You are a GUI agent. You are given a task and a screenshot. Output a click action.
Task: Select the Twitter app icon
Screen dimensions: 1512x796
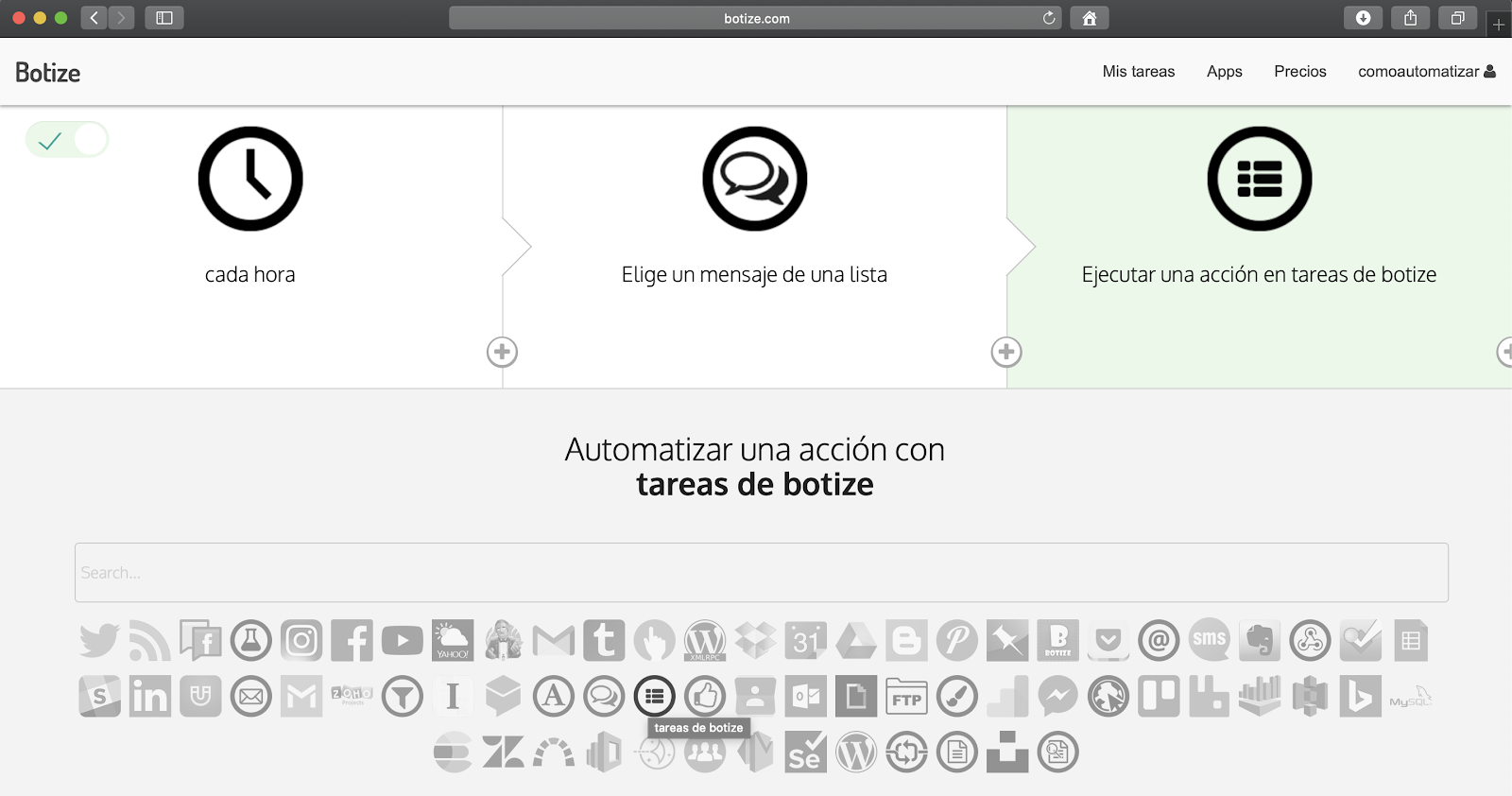99,641
